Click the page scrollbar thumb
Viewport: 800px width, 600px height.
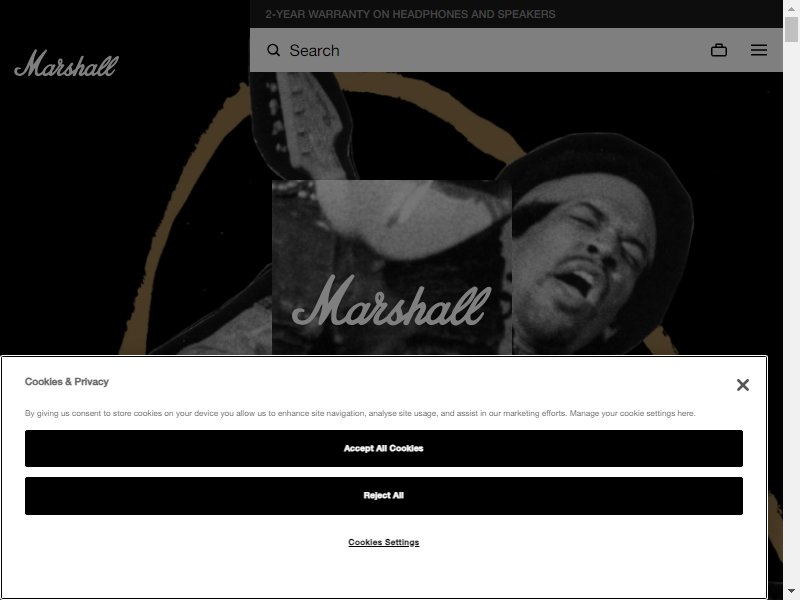click(x=791, y=29)
